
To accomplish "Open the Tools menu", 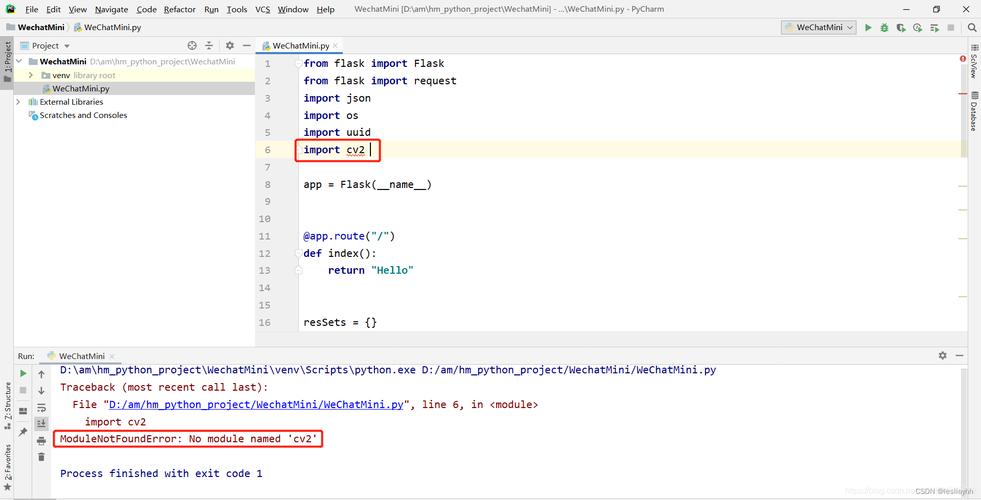I will point(236,9).
